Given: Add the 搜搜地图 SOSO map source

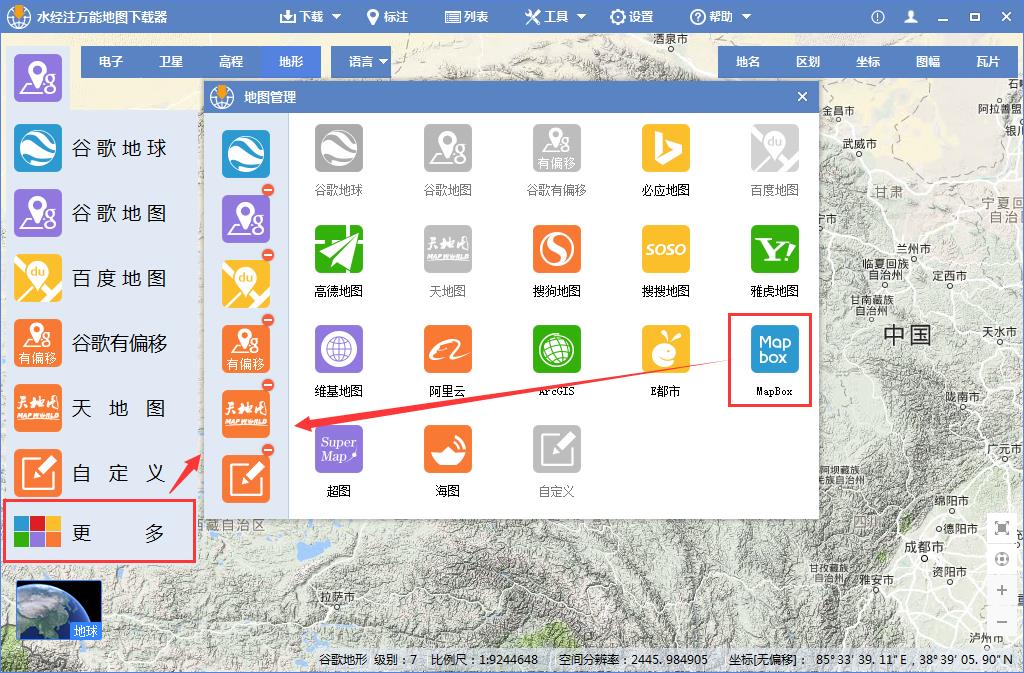Looking at the screenshot, I should pyautogui.click(x=665, y=249).
